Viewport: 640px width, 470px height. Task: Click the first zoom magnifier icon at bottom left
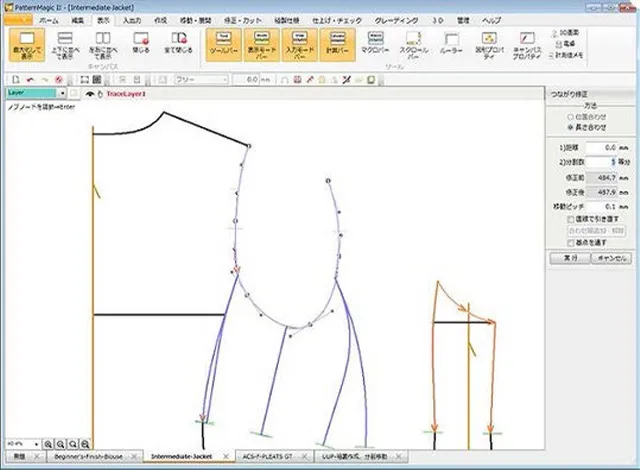47,441
